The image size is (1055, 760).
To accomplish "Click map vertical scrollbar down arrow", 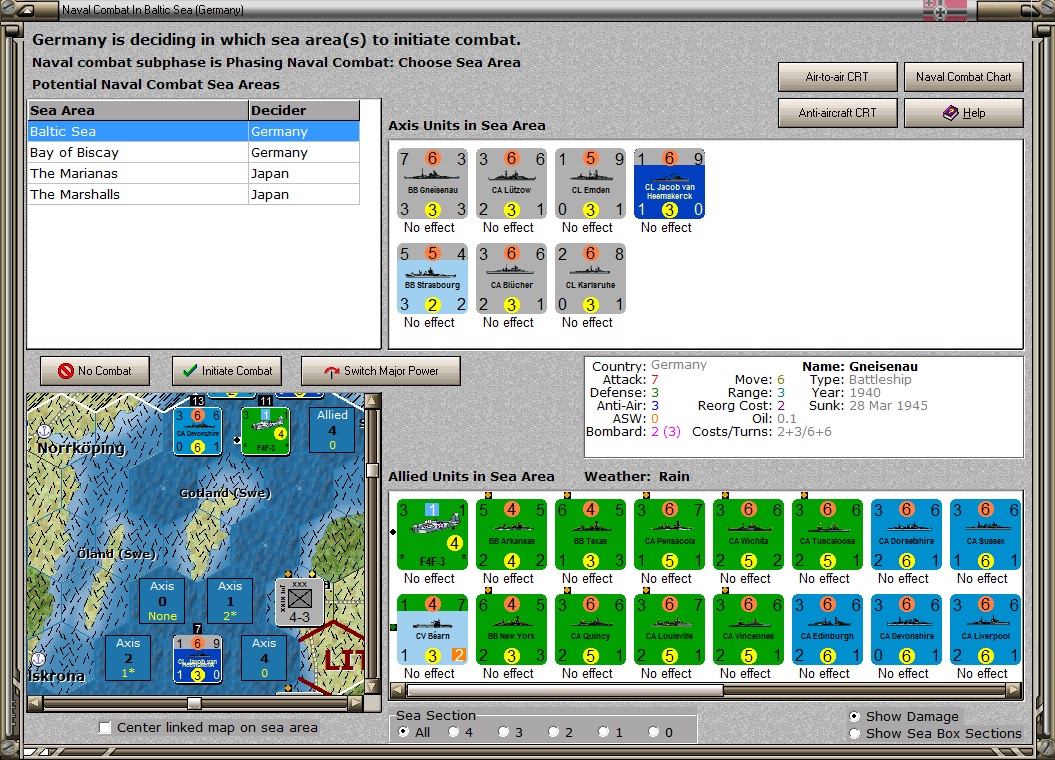I will click(371, 687).
